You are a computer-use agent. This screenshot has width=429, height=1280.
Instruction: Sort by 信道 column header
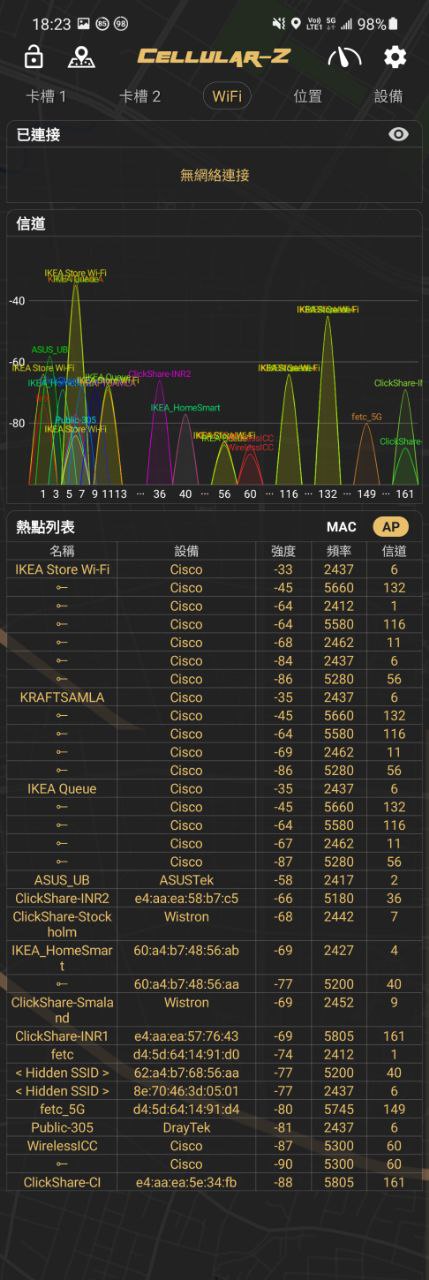pos(394,551)
